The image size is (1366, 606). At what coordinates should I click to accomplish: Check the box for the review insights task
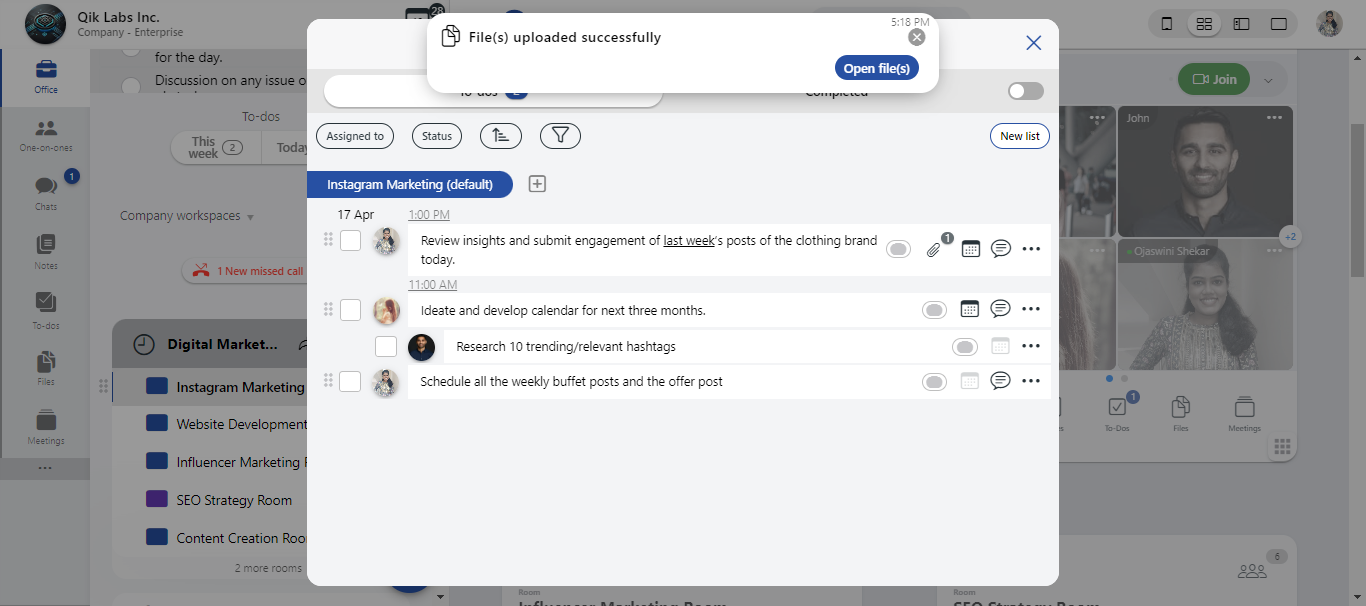click(x=350, y=241)
